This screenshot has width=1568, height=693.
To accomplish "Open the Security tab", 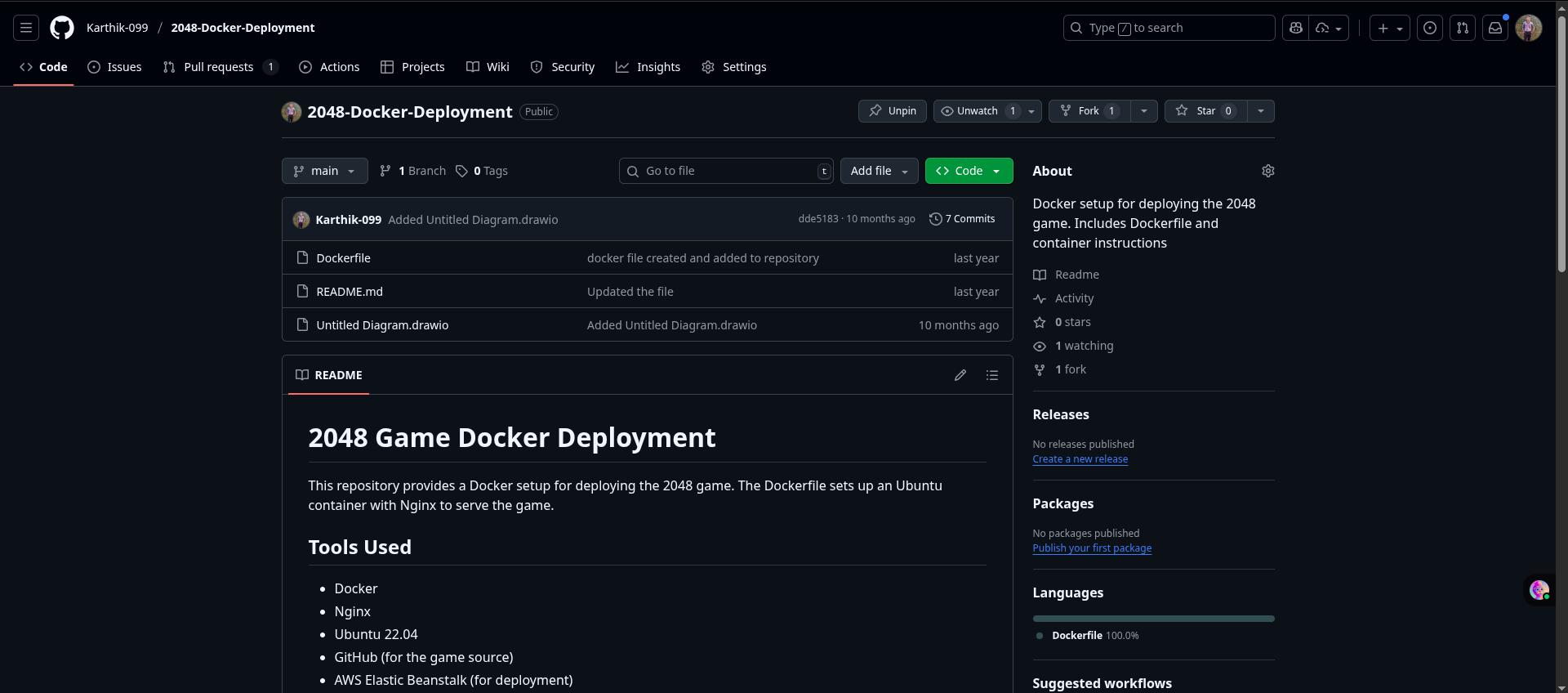I will (x=563, y=67).
